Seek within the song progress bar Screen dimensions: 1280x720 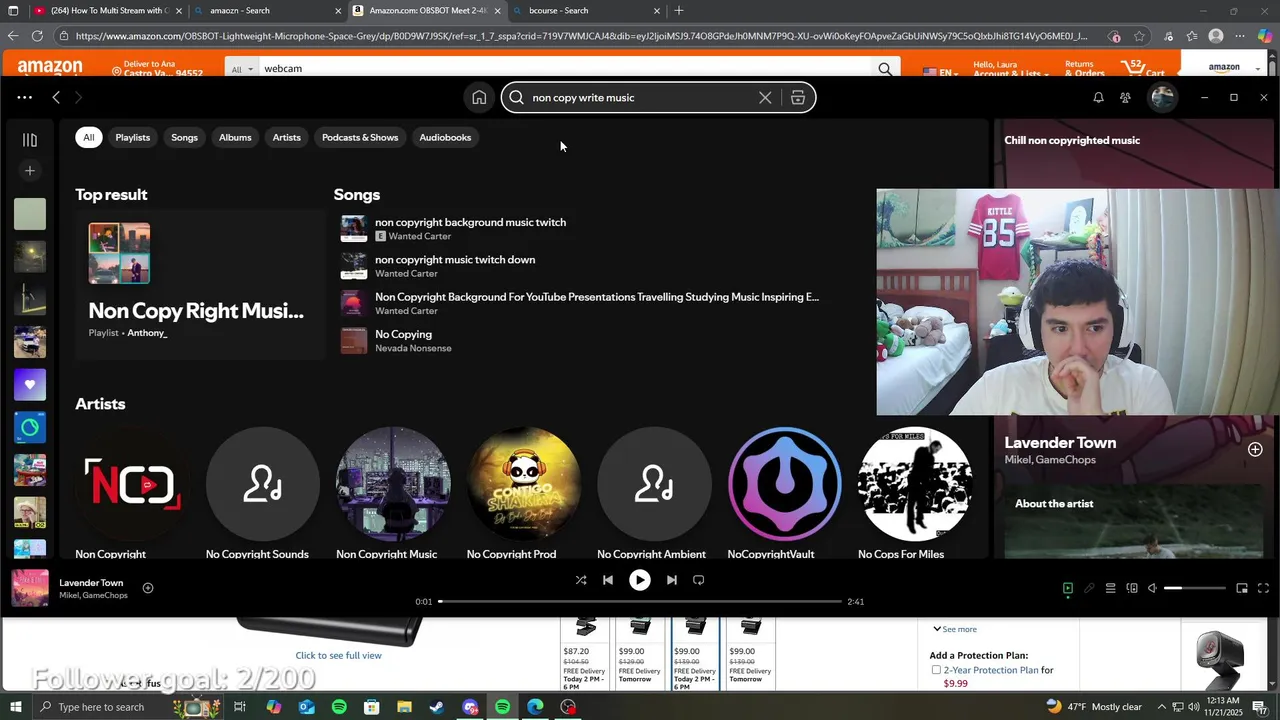click(640, 601)
